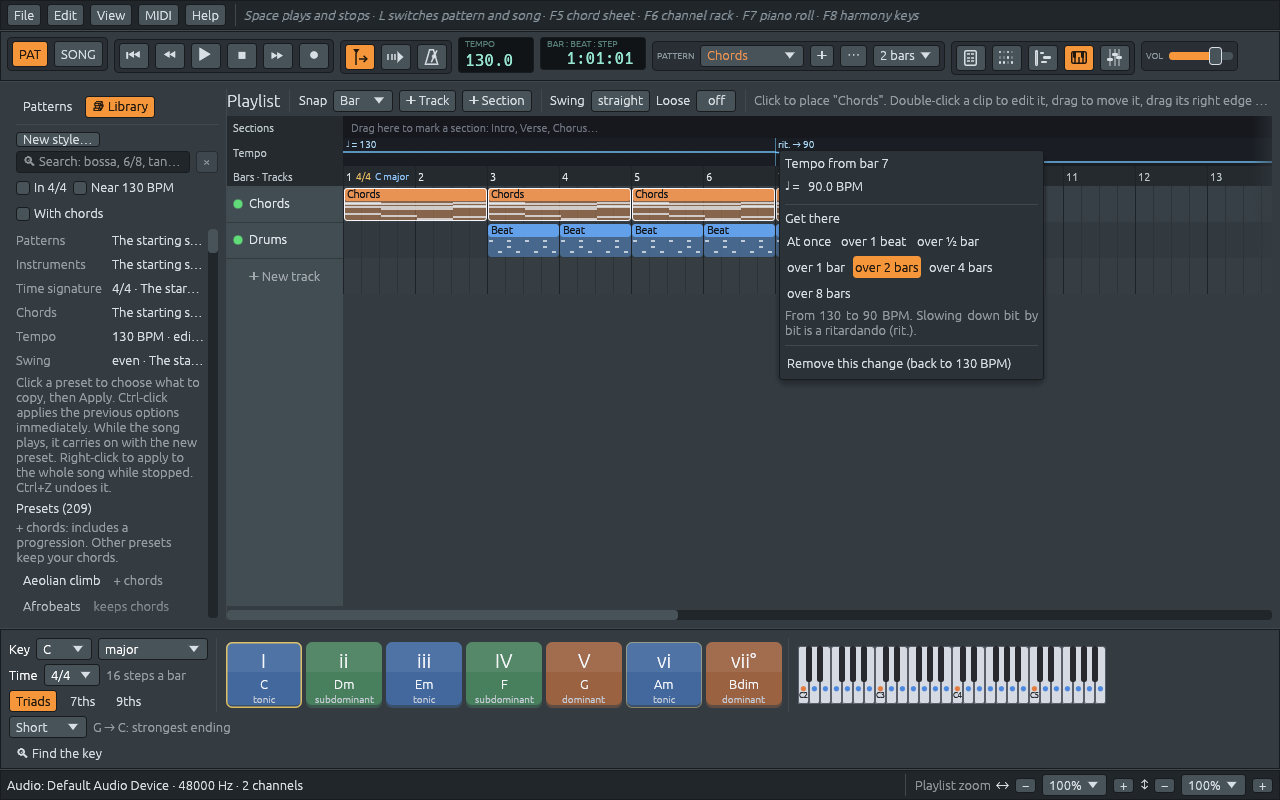Click the highlighted orange icon beside the metronome

(x=360, y=57)
